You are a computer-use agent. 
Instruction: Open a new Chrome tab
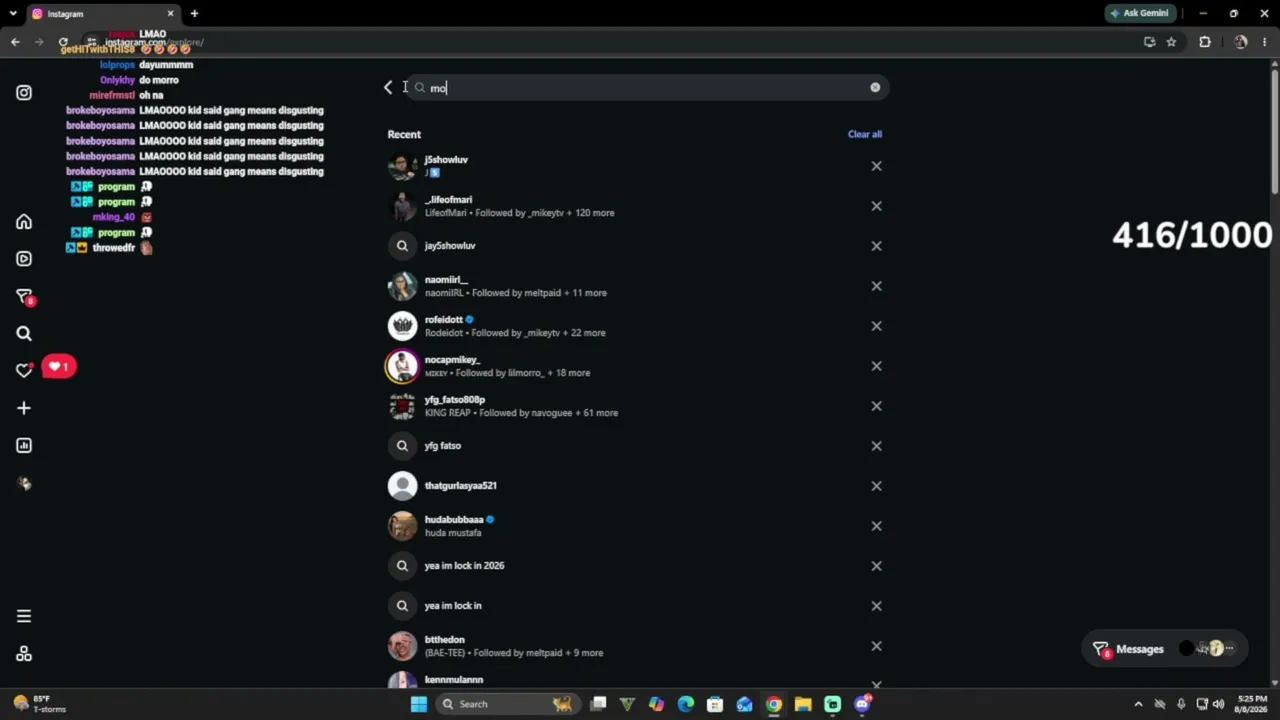tap(194, 14)
